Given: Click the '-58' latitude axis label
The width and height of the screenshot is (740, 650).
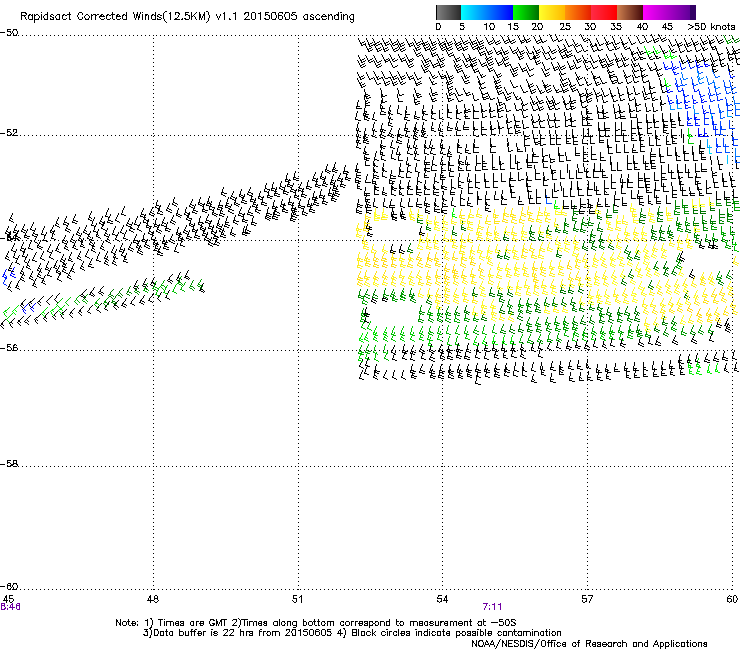Looking at the screenshot, I should (9, 464).
